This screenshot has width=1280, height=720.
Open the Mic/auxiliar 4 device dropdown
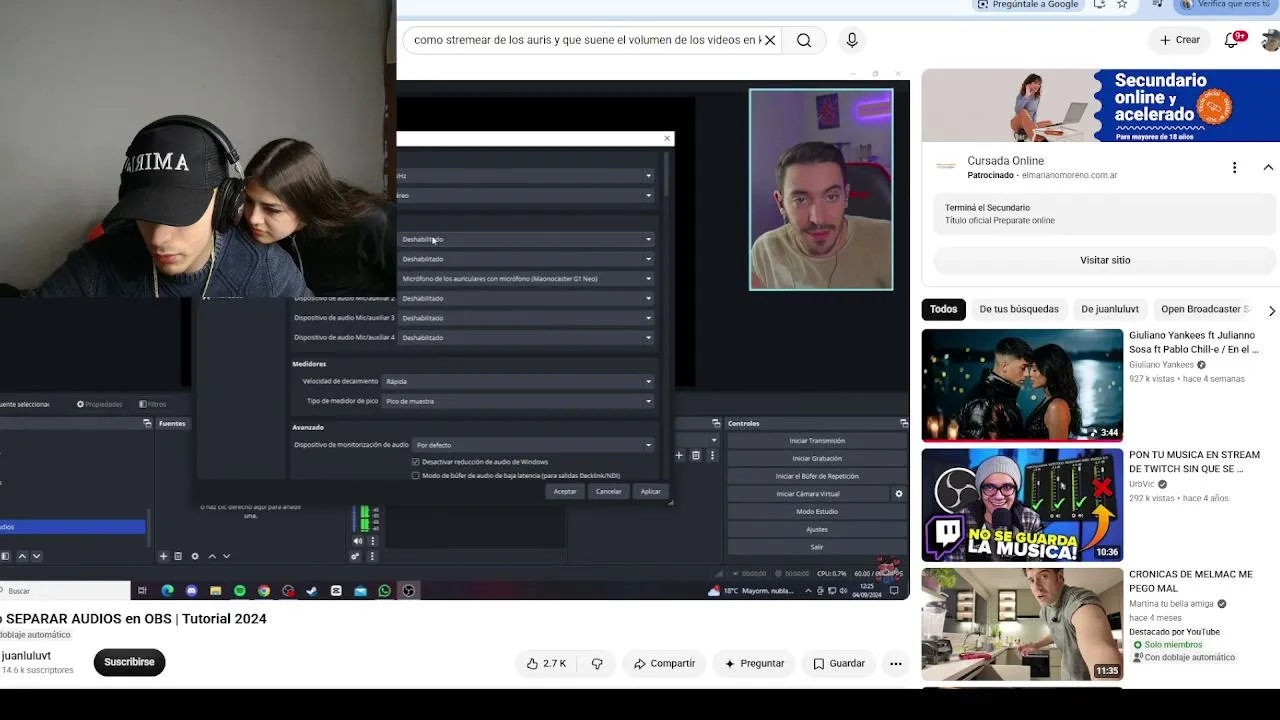pyautogui.click(x=527, y=337)
